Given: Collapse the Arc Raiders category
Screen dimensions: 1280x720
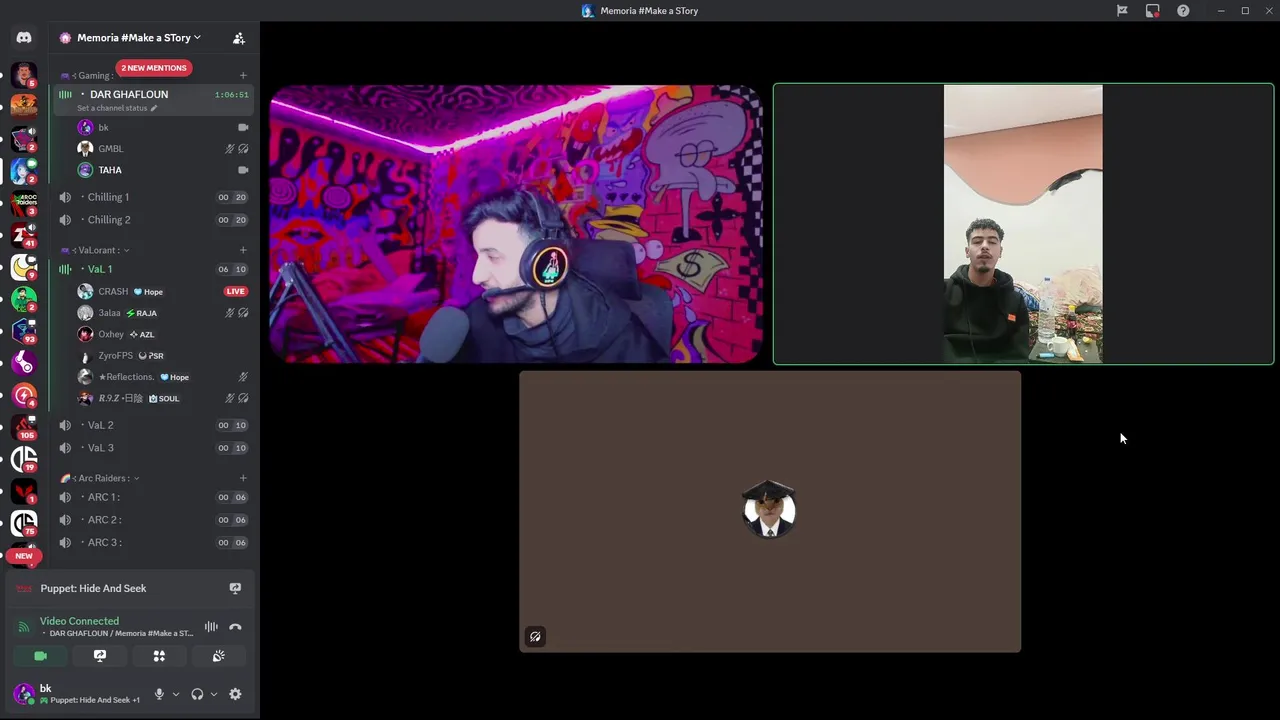Looking at the screenshot, I should pyautogui.click(x=100, y=478).
